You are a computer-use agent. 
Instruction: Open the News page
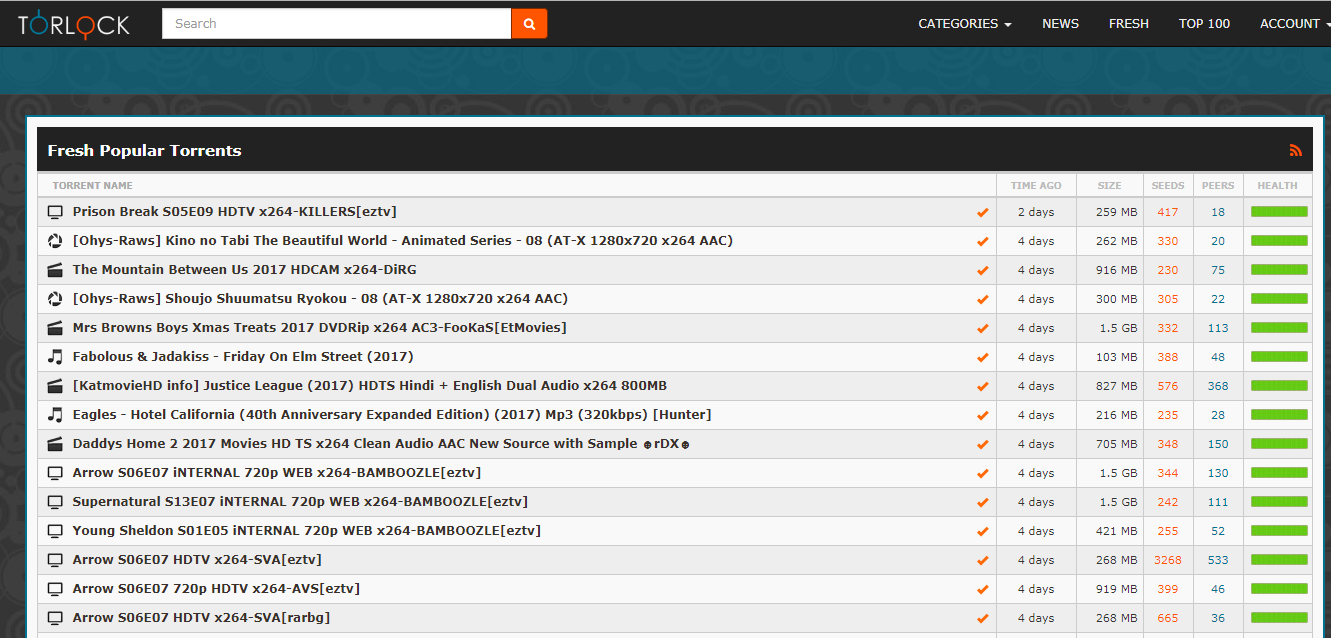[1060, 24]
